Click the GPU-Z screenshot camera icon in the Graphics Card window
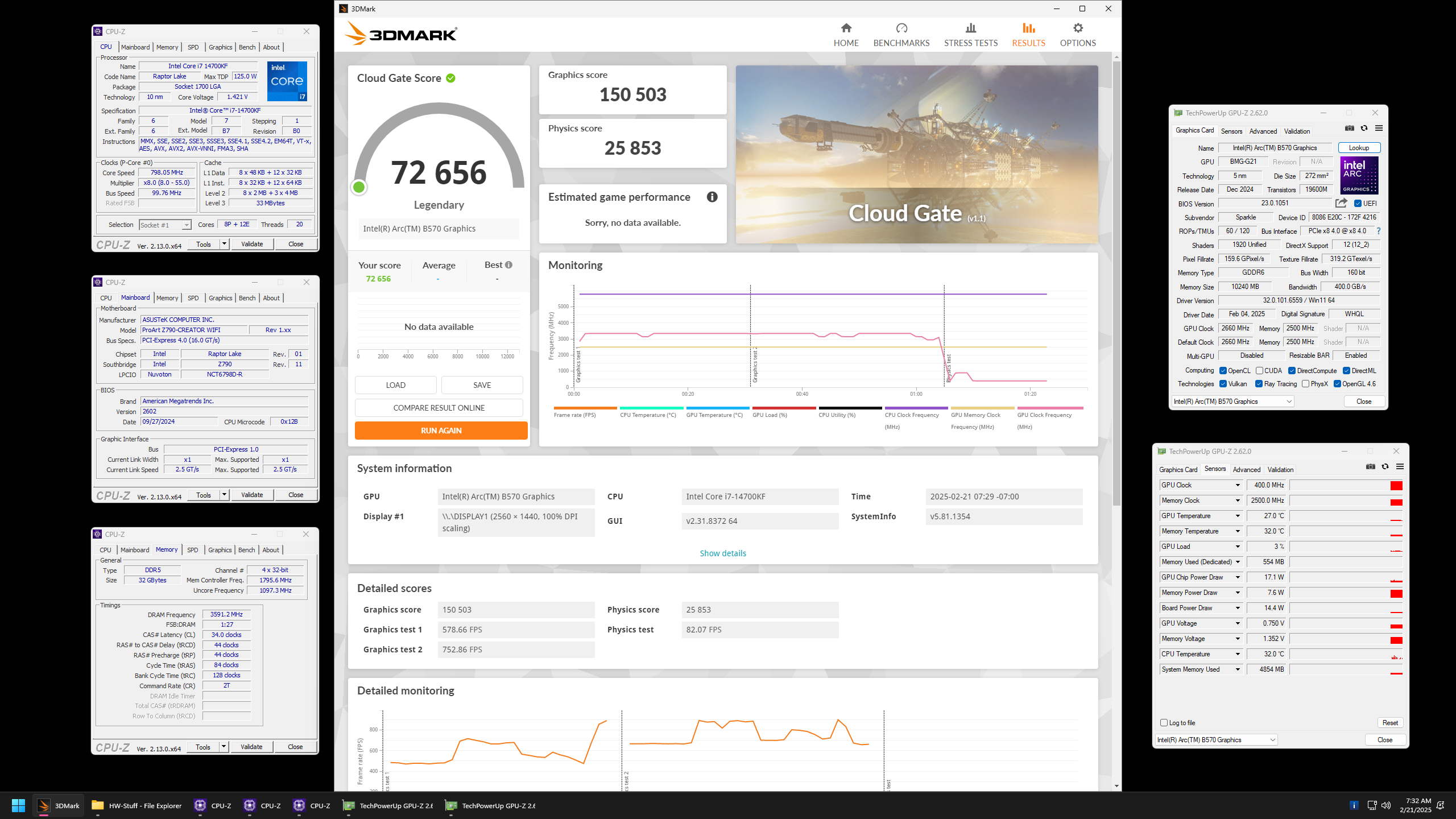The height and width of the screenshot is (819, 1456). point(1349,129)
